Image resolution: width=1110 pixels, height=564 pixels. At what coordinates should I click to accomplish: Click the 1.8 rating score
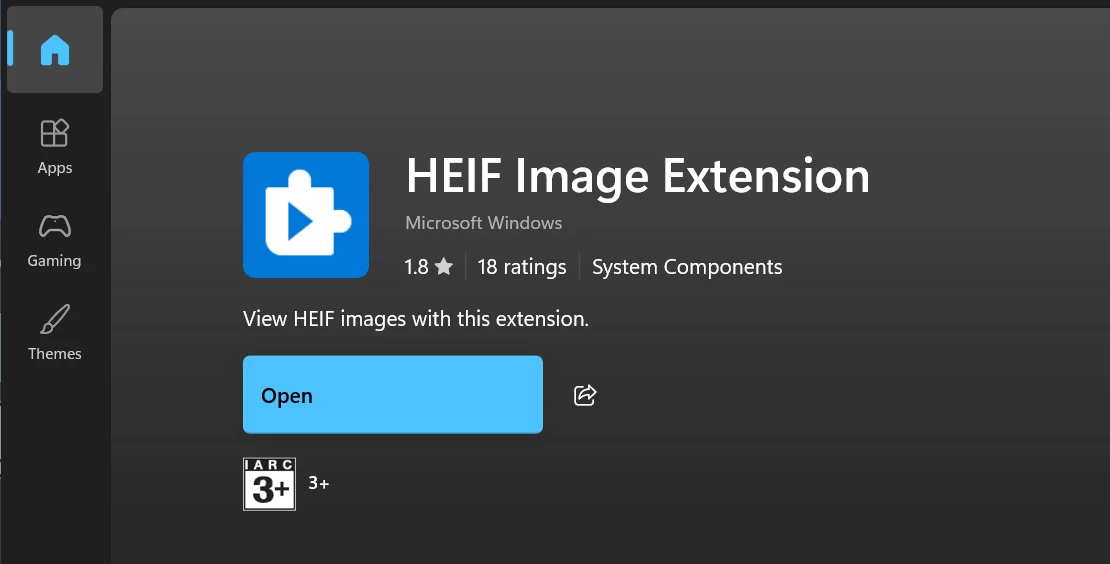click(416, 267)
